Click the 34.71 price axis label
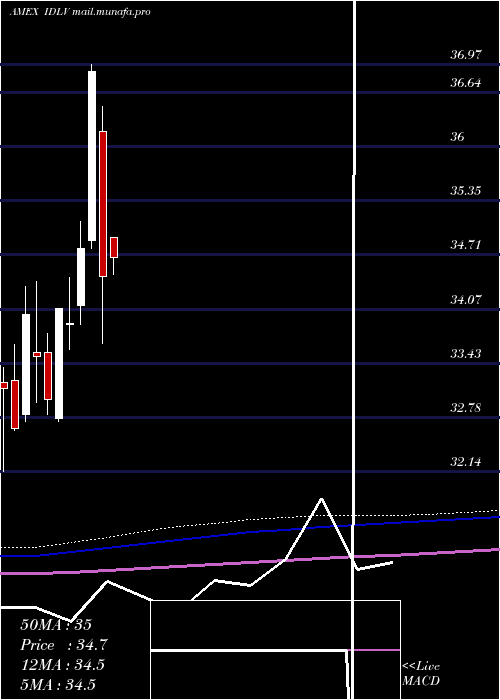 coord(466,245)
